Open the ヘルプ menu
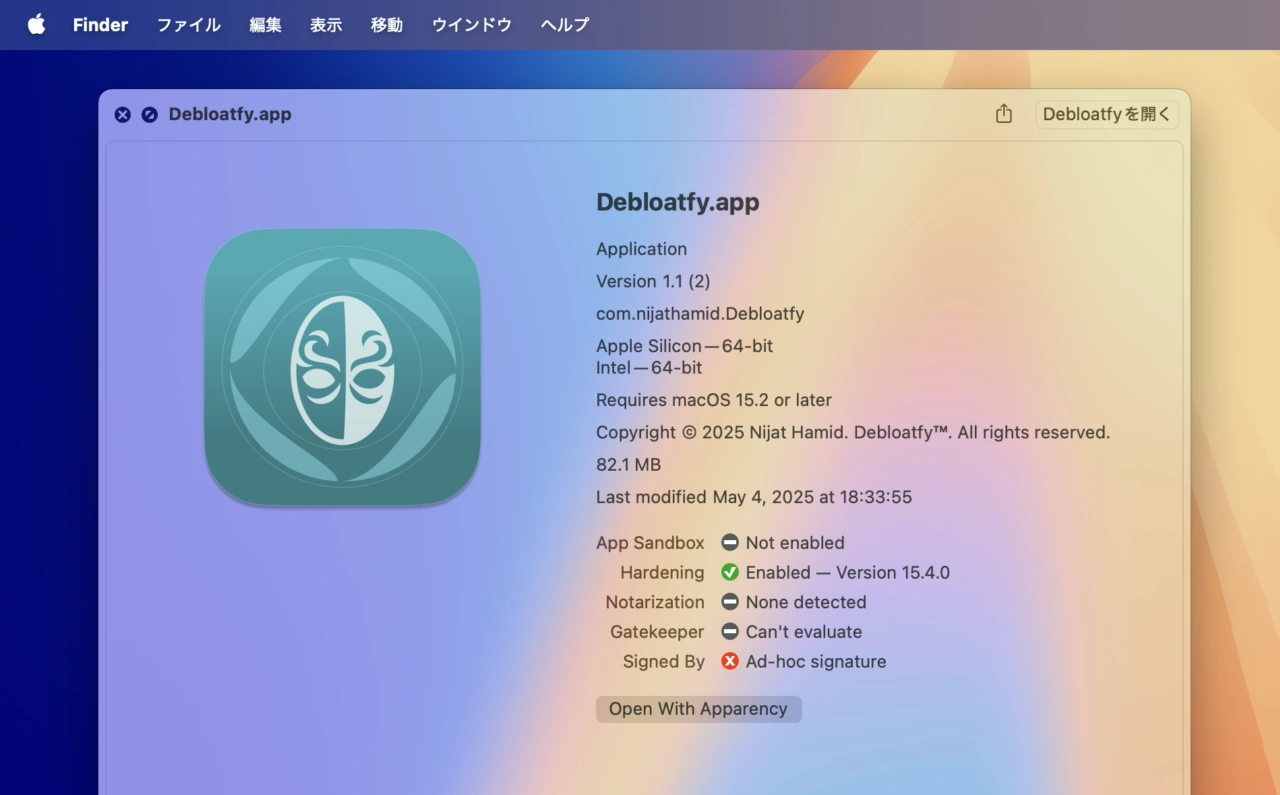 point(565,25)
